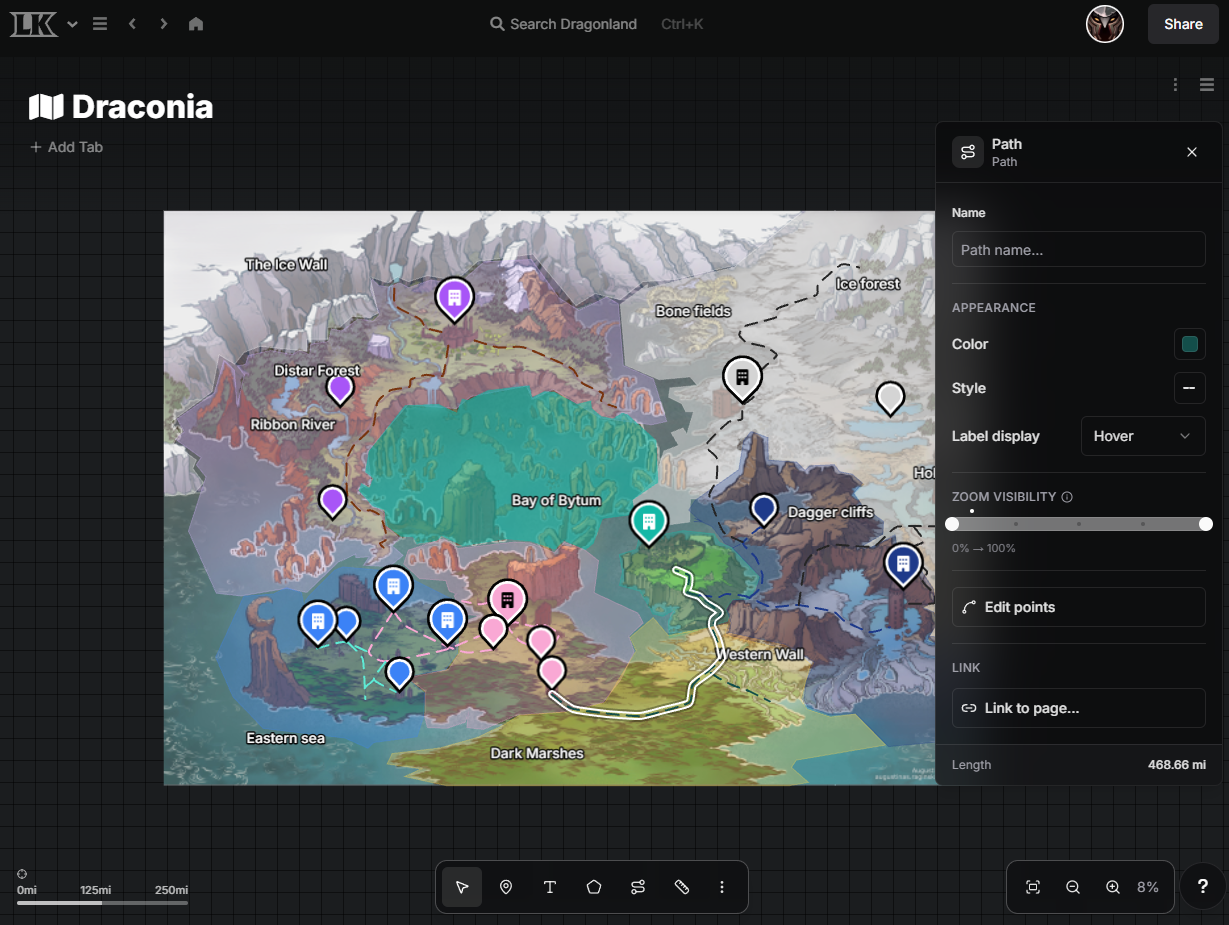Click the Share button
Viewport: 1229px width, 925px height.
(1183, 23)
